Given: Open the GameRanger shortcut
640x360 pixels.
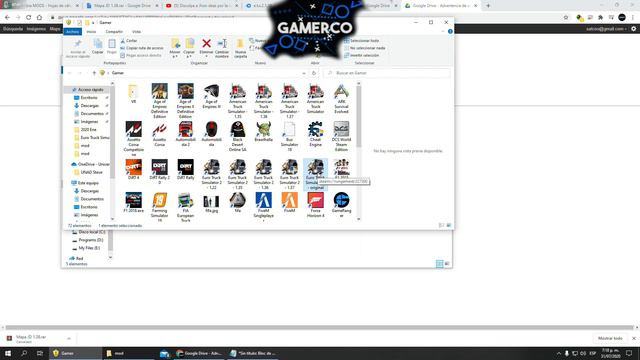Looking at the screenshot, I should 341,205.
